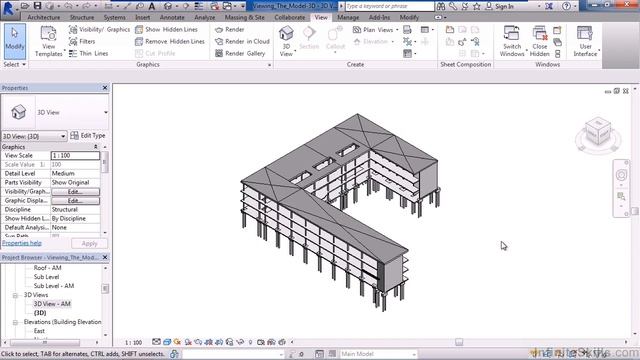640x360 pixels.
Task: Expand the Select panel dropdown
Action: pyautogui.click(x=14, y=64)
